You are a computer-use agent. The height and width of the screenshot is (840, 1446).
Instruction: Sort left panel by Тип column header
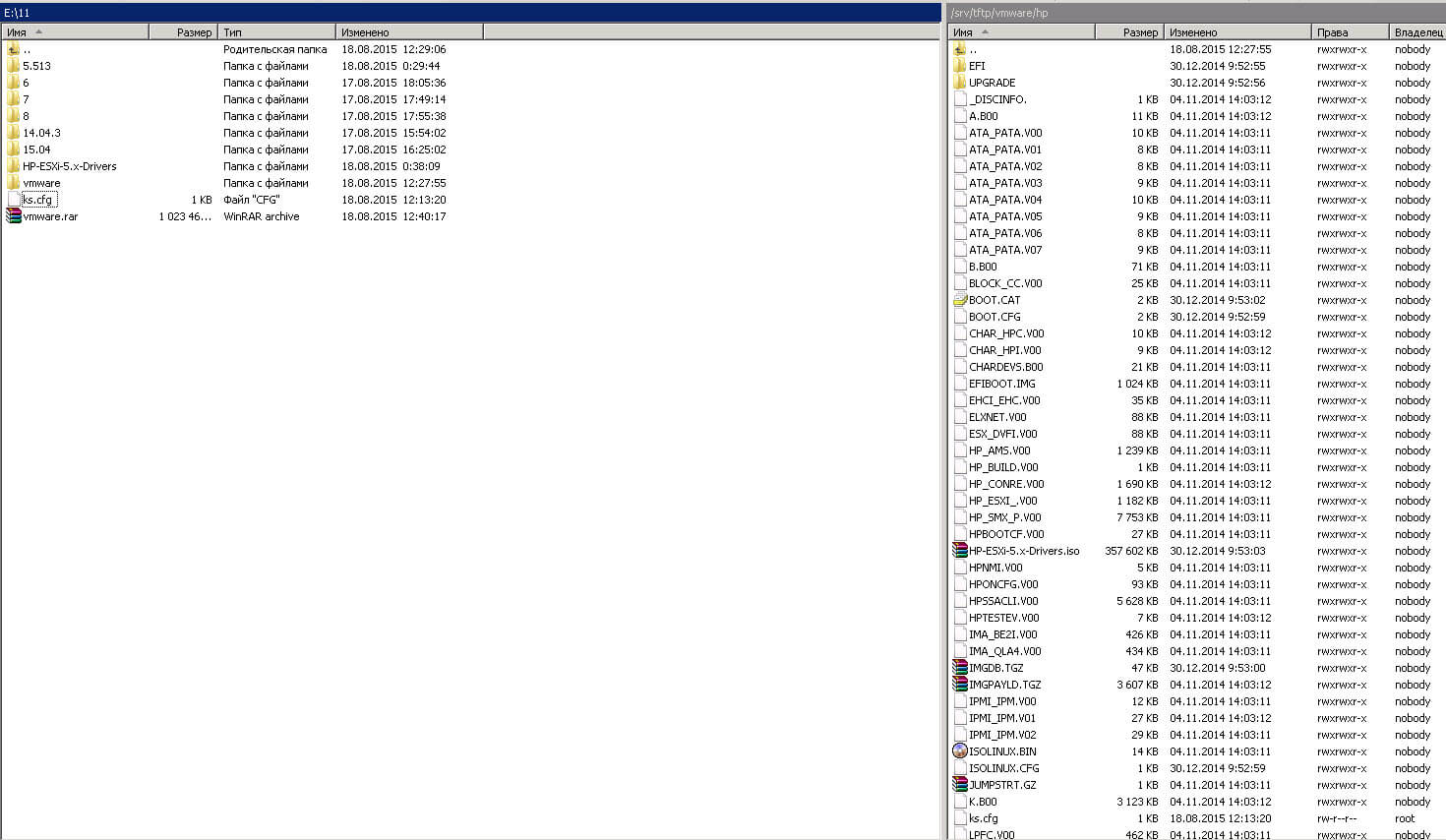(276, 32)
